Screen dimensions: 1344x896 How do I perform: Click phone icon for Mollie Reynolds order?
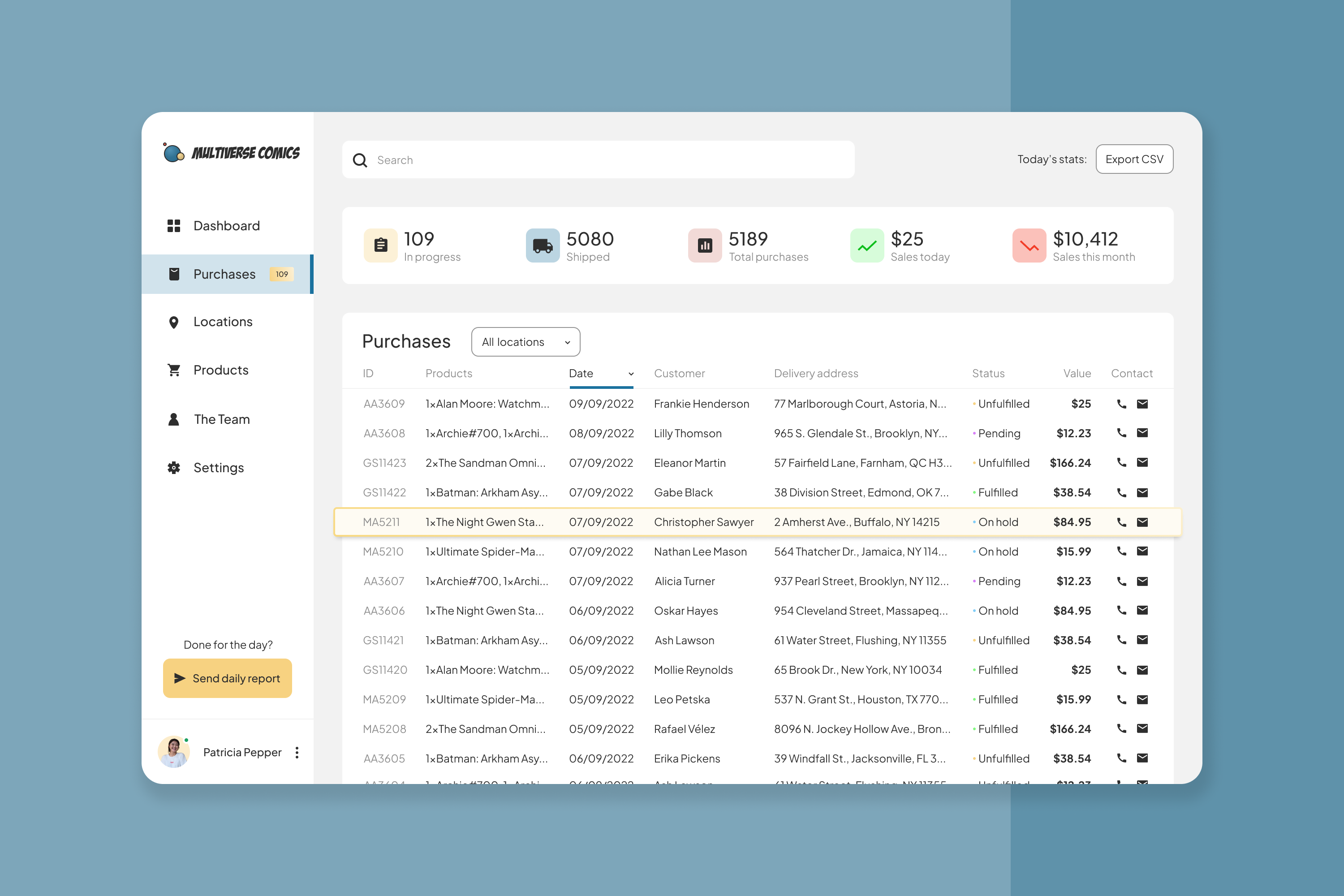1122,670
